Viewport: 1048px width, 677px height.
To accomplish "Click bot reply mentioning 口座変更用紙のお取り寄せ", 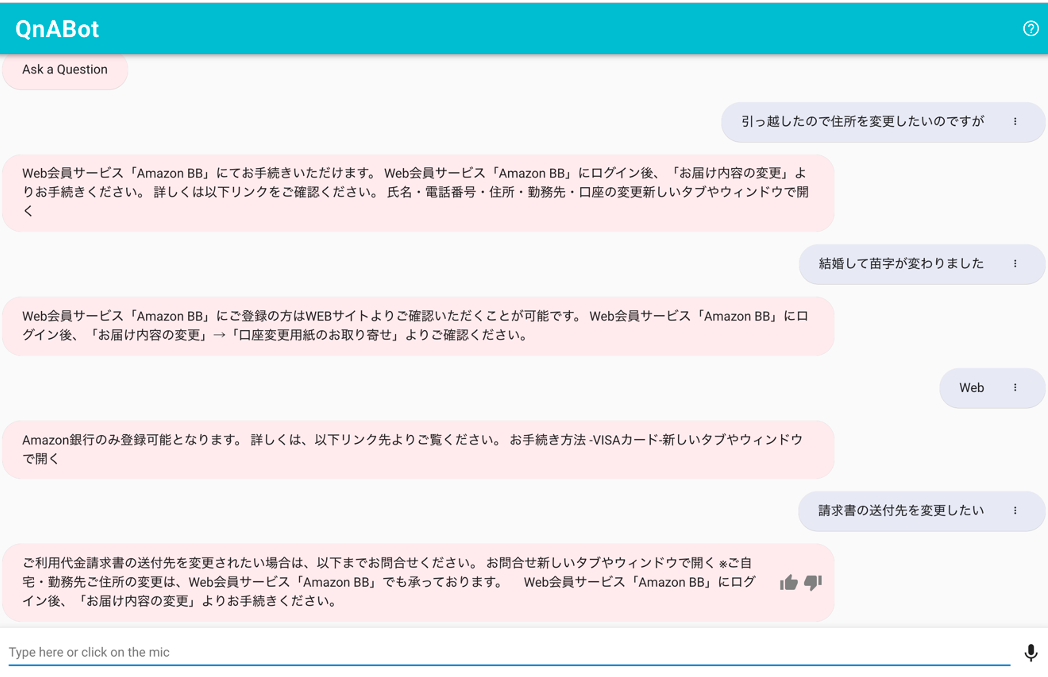I will pyautogui.click(x=418, y=326).
